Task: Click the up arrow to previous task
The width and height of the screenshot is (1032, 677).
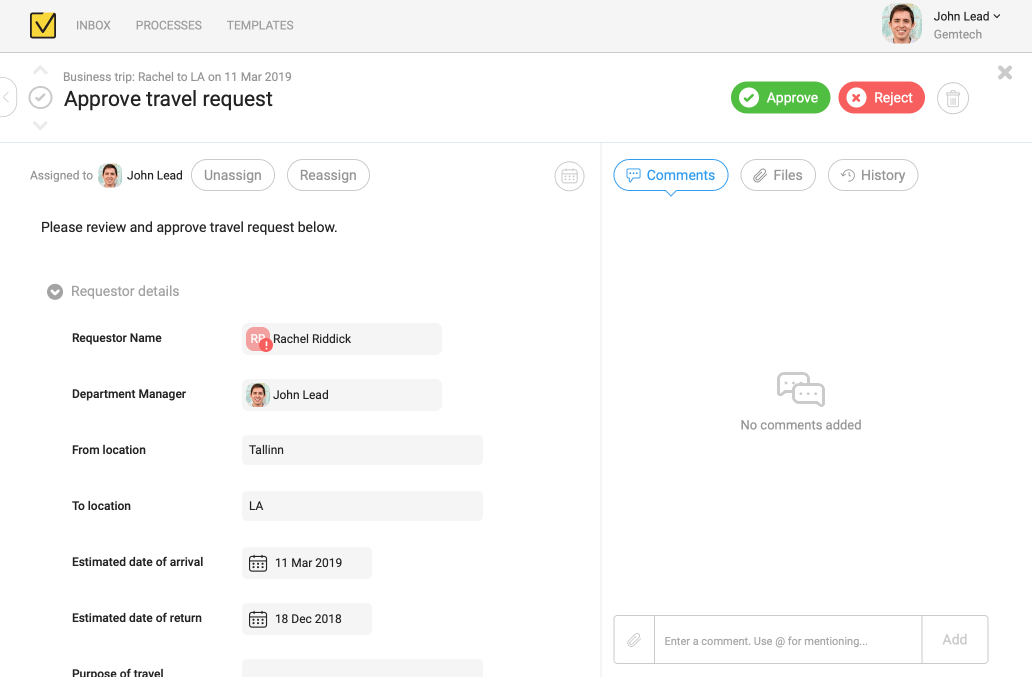Action: 40,71
